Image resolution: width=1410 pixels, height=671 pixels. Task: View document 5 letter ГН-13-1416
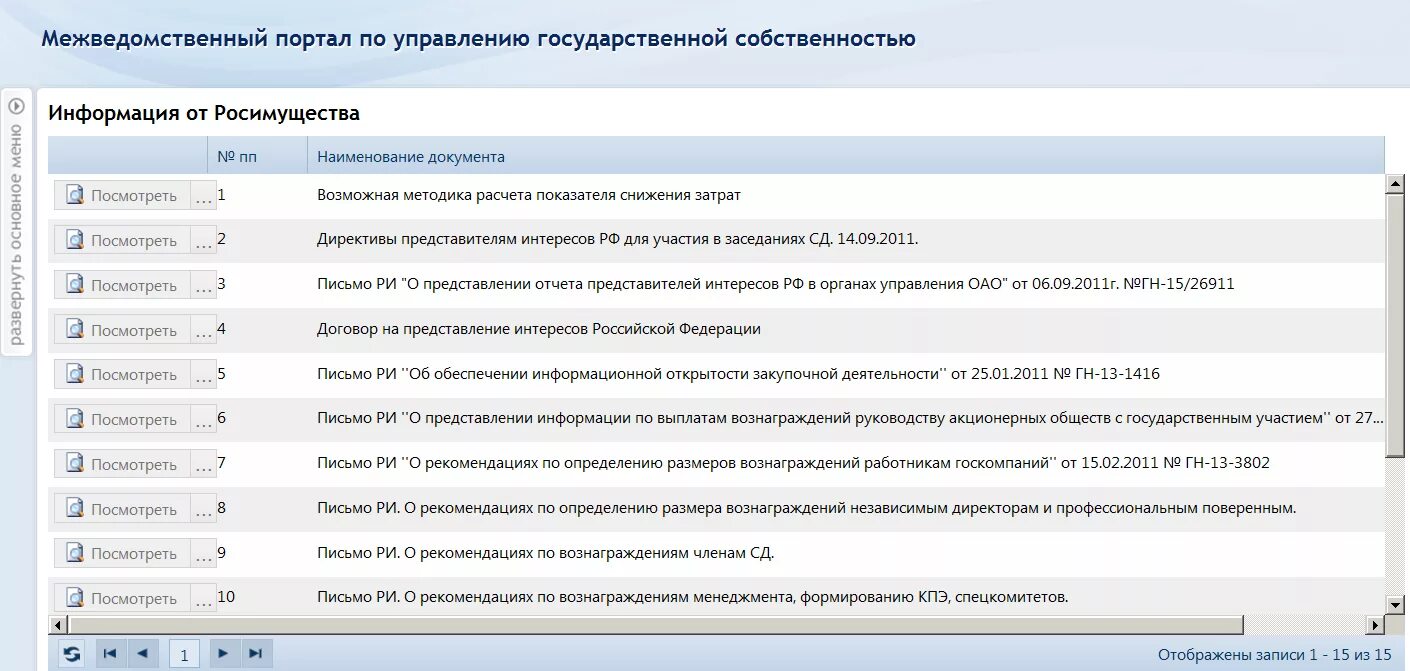[x=121, y=375]
